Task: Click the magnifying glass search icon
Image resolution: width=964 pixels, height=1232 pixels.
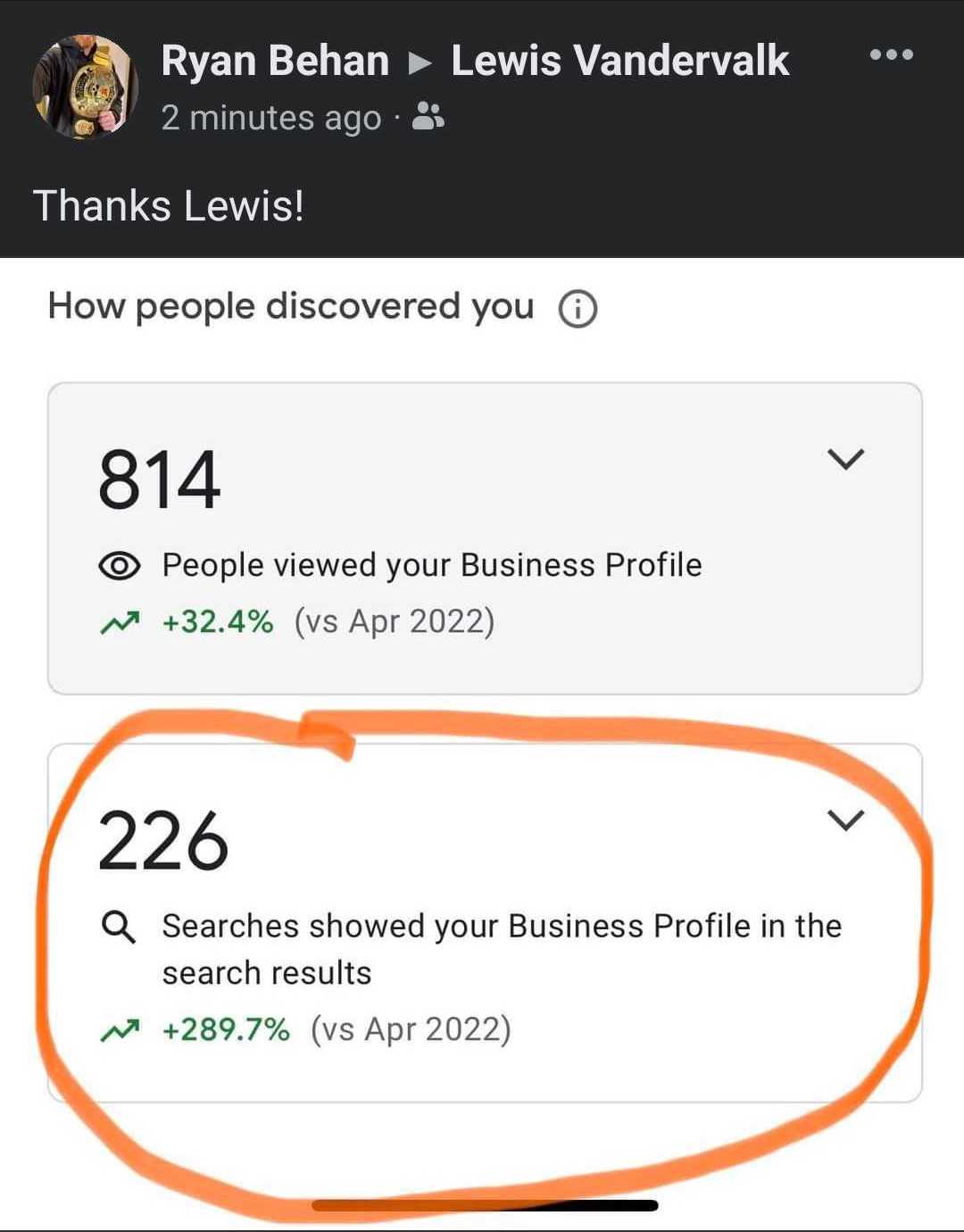Action: [x=119, y=928]
